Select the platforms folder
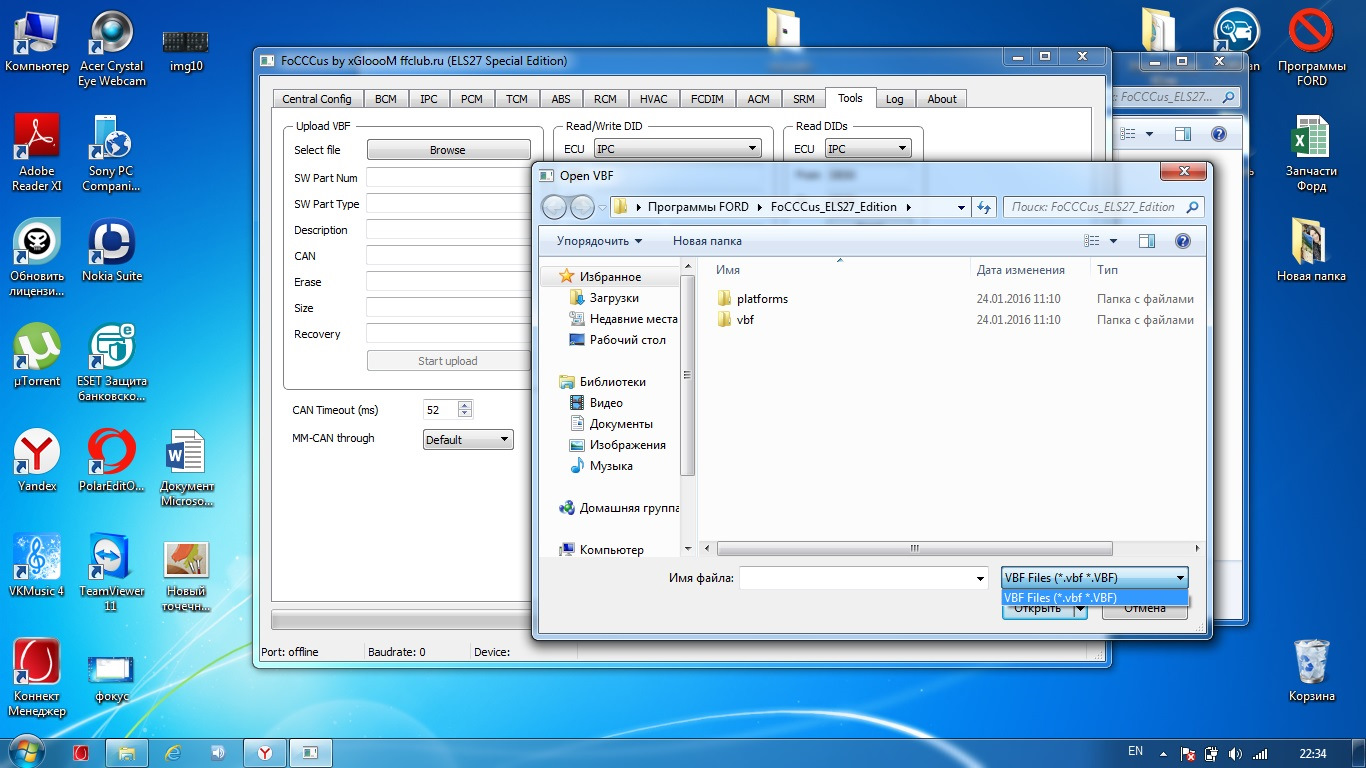The height and width of the screenshot is (768, 1366). click(762, 299)
